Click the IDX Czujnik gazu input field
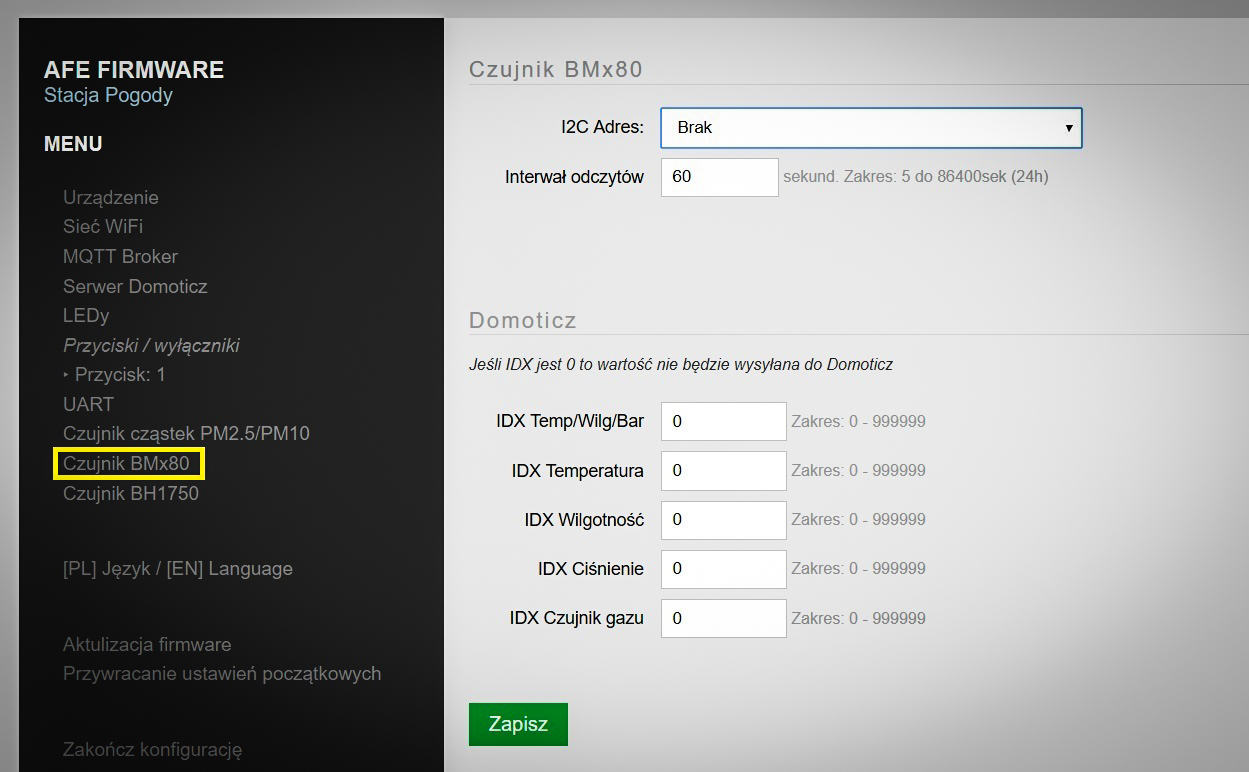 tap(723, 618)
